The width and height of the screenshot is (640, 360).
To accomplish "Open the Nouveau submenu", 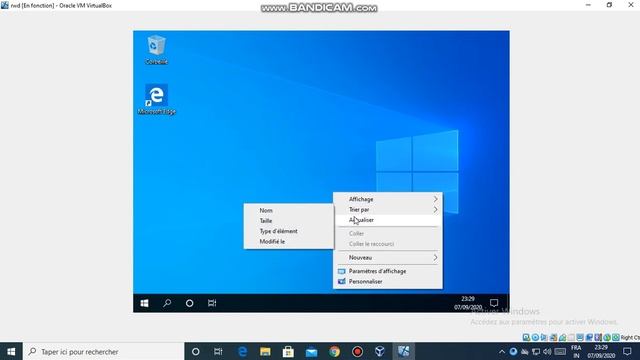I will 388,258.
